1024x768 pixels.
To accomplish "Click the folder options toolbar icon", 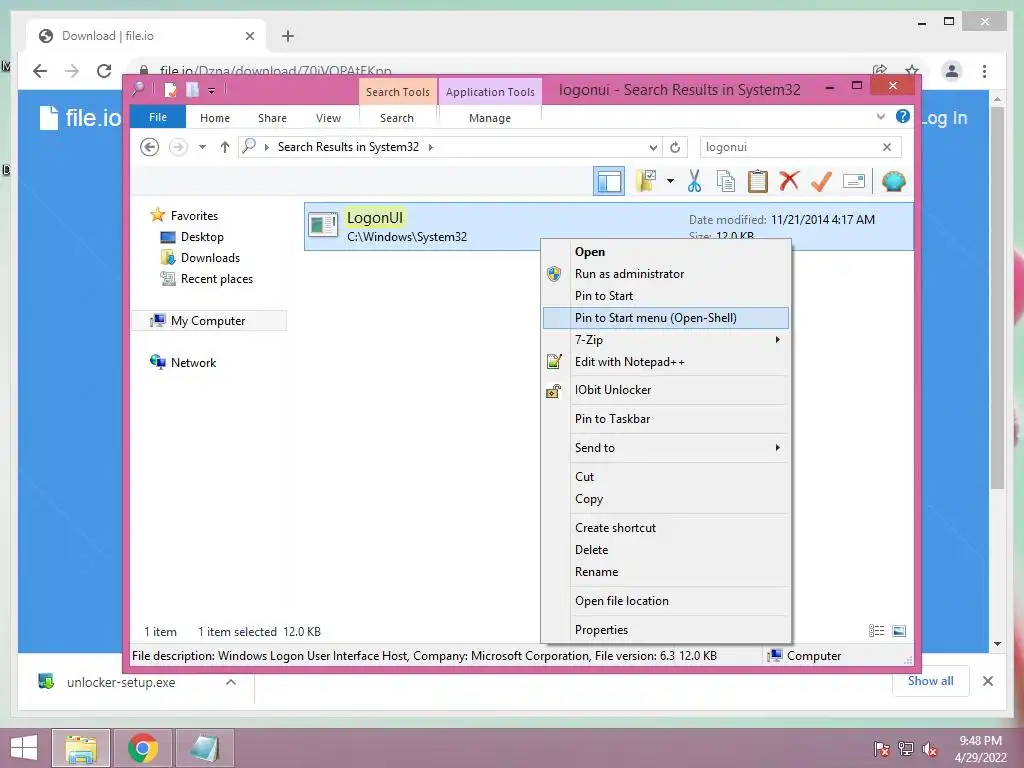I will (647, 182).
